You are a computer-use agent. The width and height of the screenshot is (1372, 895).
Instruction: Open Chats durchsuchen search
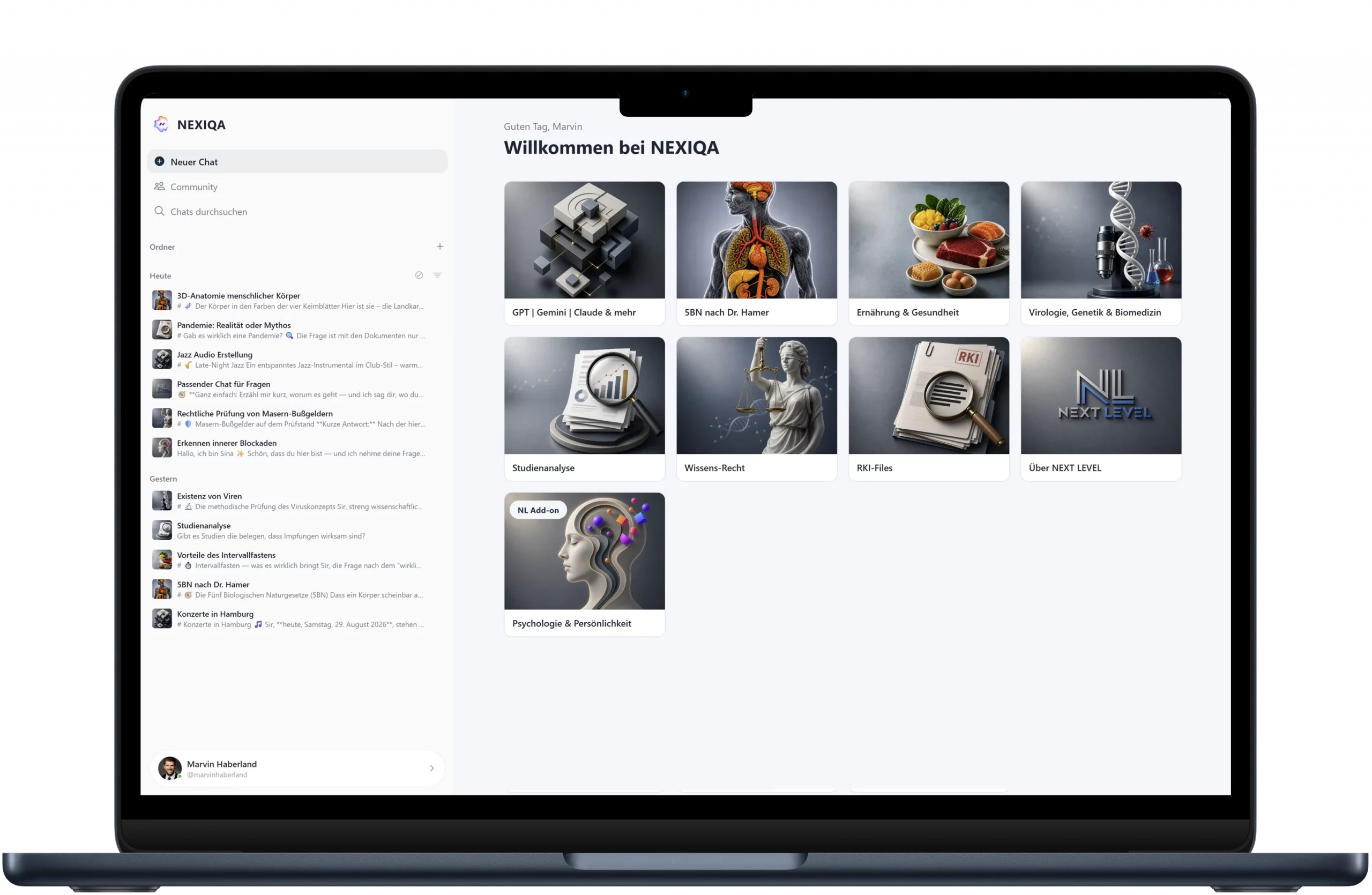tap(297, 211)
